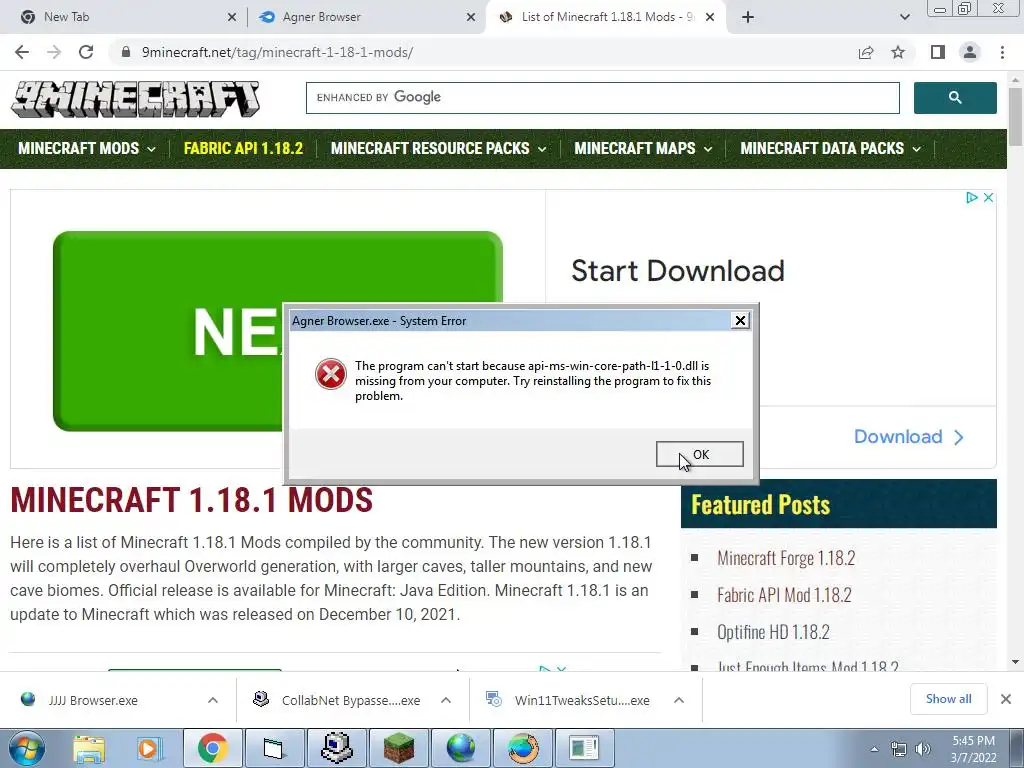Close the ad with the X icon
This screenshot has width=1024, height=768.
point(988,197)
